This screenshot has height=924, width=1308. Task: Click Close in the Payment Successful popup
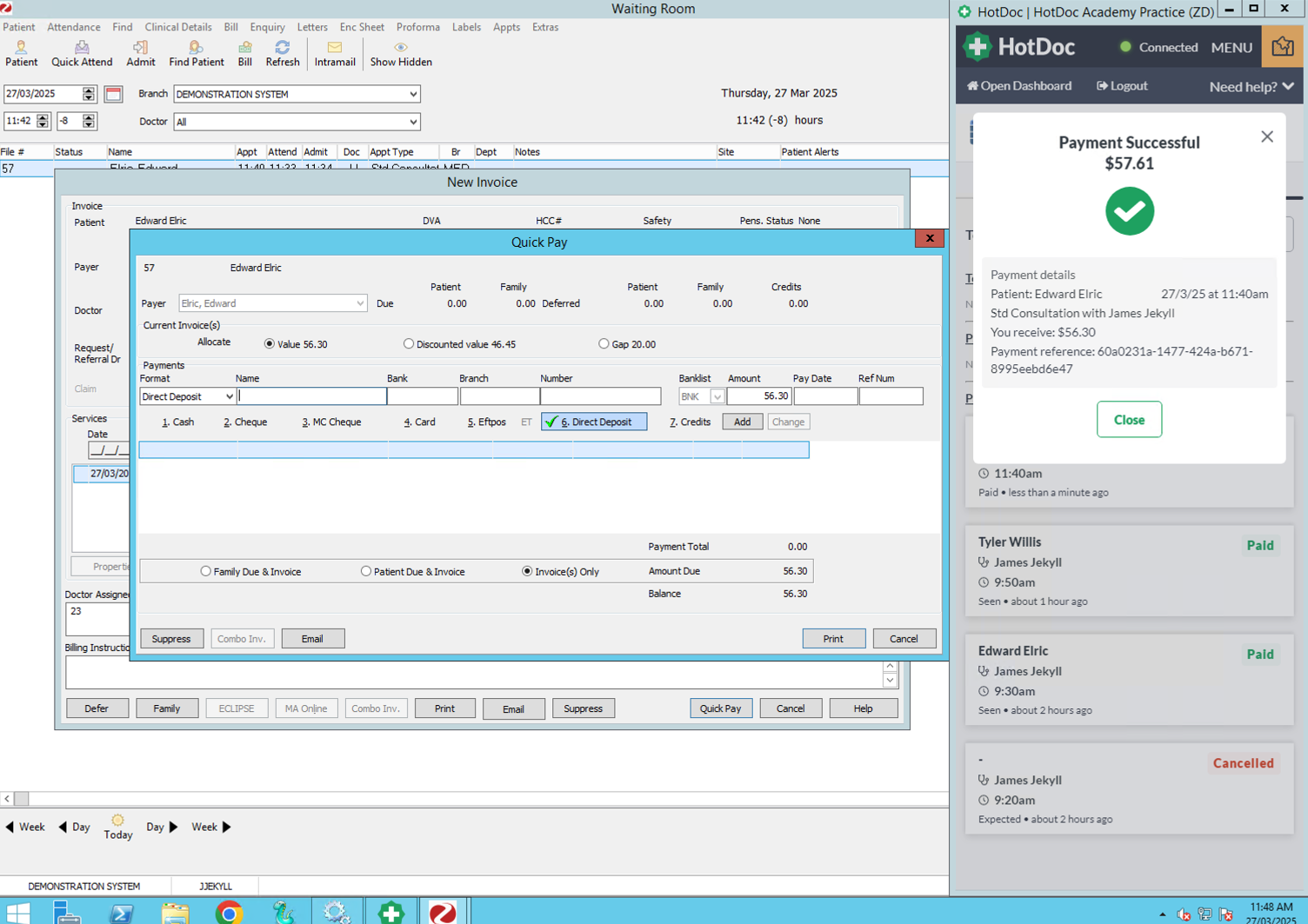[1129, 420]
